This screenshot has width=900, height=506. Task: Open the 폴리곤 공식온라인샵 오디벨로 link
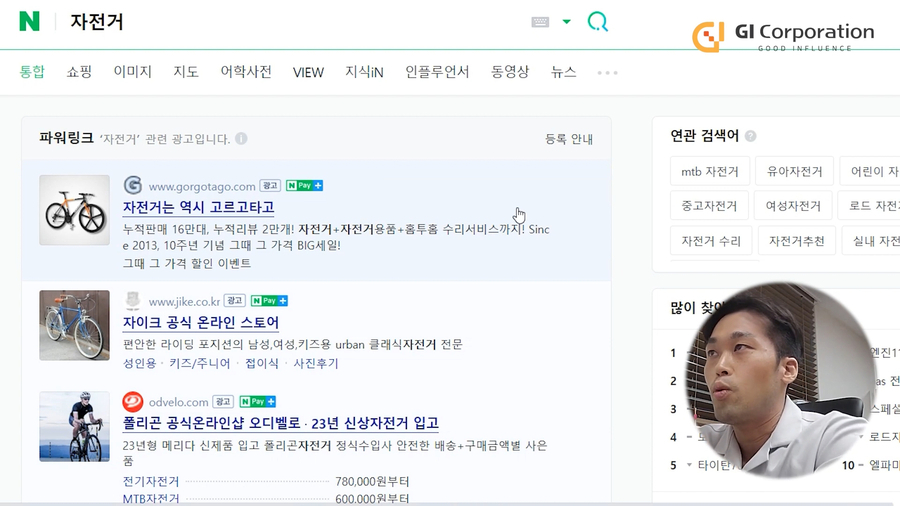[281, 423]
